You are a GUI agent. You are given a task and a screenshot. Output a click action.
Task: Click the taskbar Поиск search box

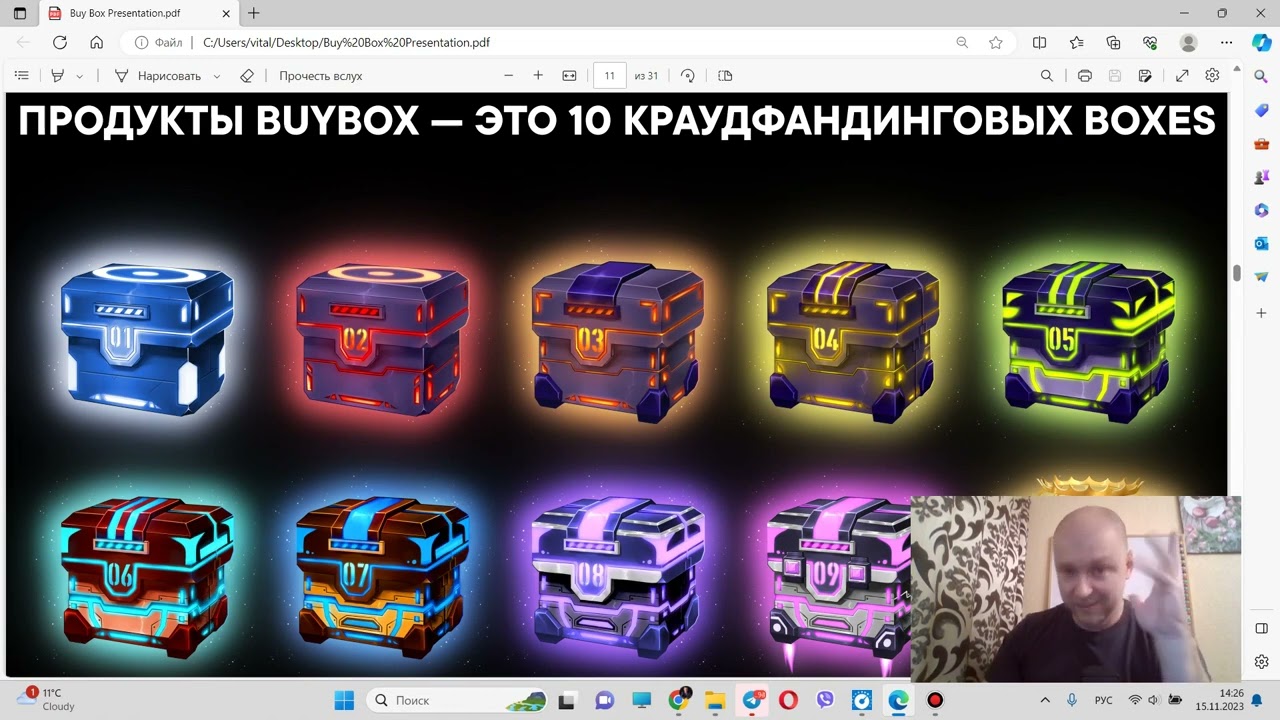pos(457,700)
